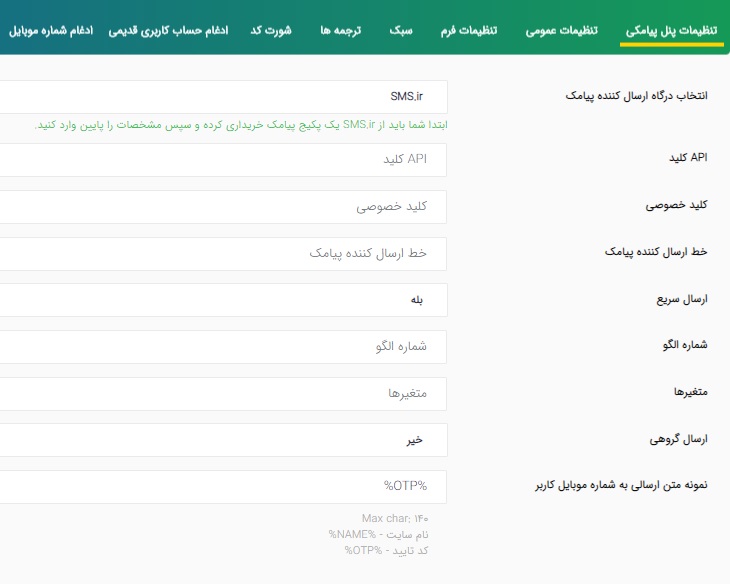Open the ادغام حساب کاربری قدیمی tab
Screen dimensions: 730x584
pyautogui.click(x=169, y=31)
